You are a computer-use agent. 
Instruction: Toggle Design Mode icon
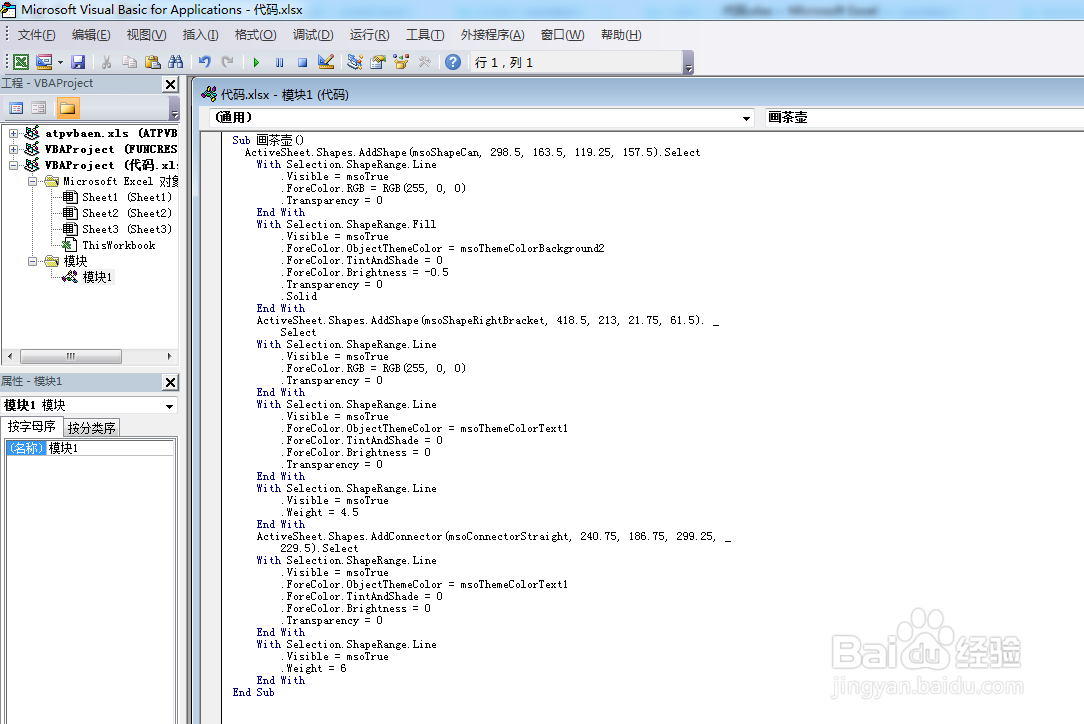click(326, 62)
